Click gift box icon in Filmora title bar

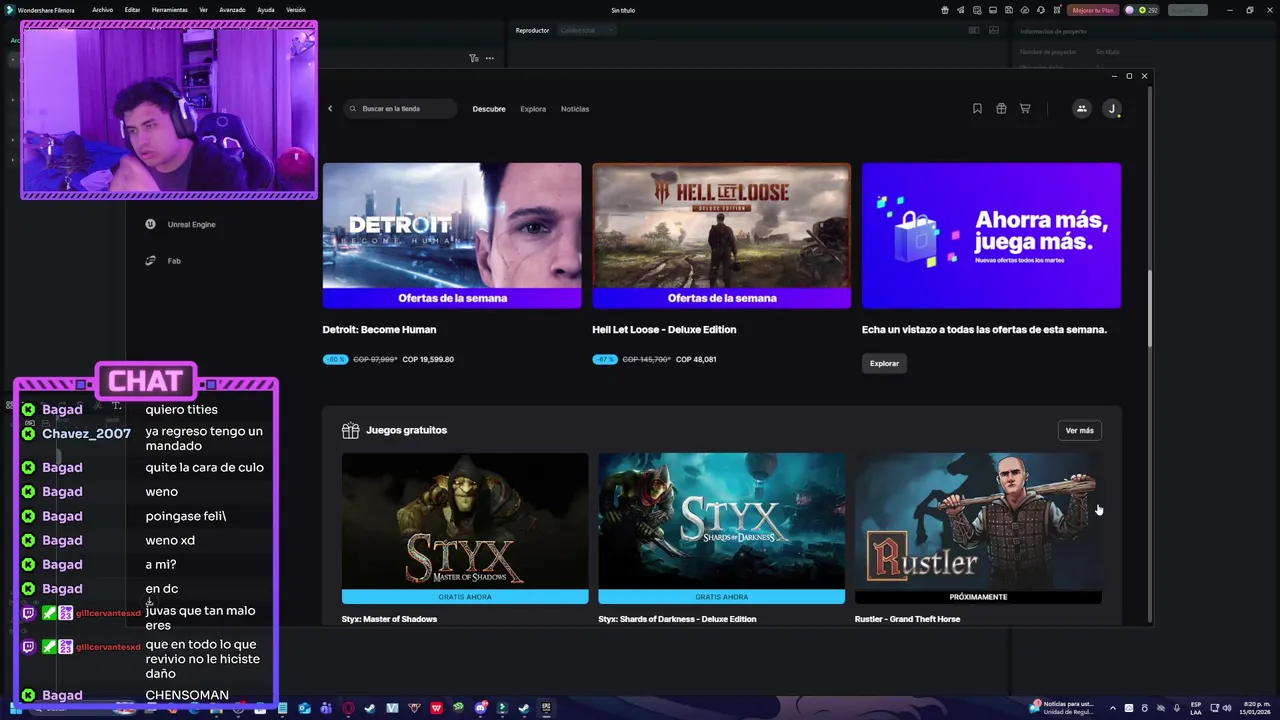pyautogui.click(x=945, y=10)
